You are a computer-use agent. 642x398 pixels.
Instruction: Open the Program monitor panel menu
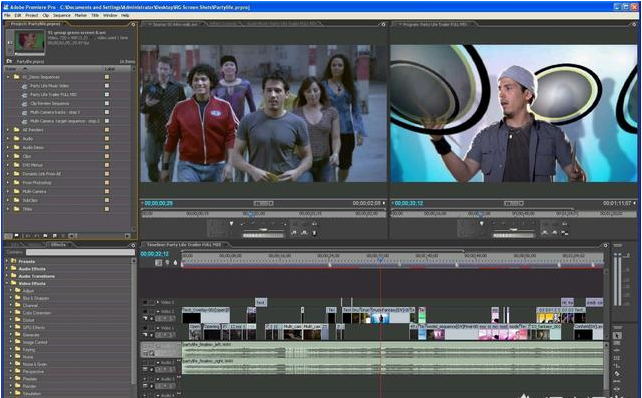[634, 25]
